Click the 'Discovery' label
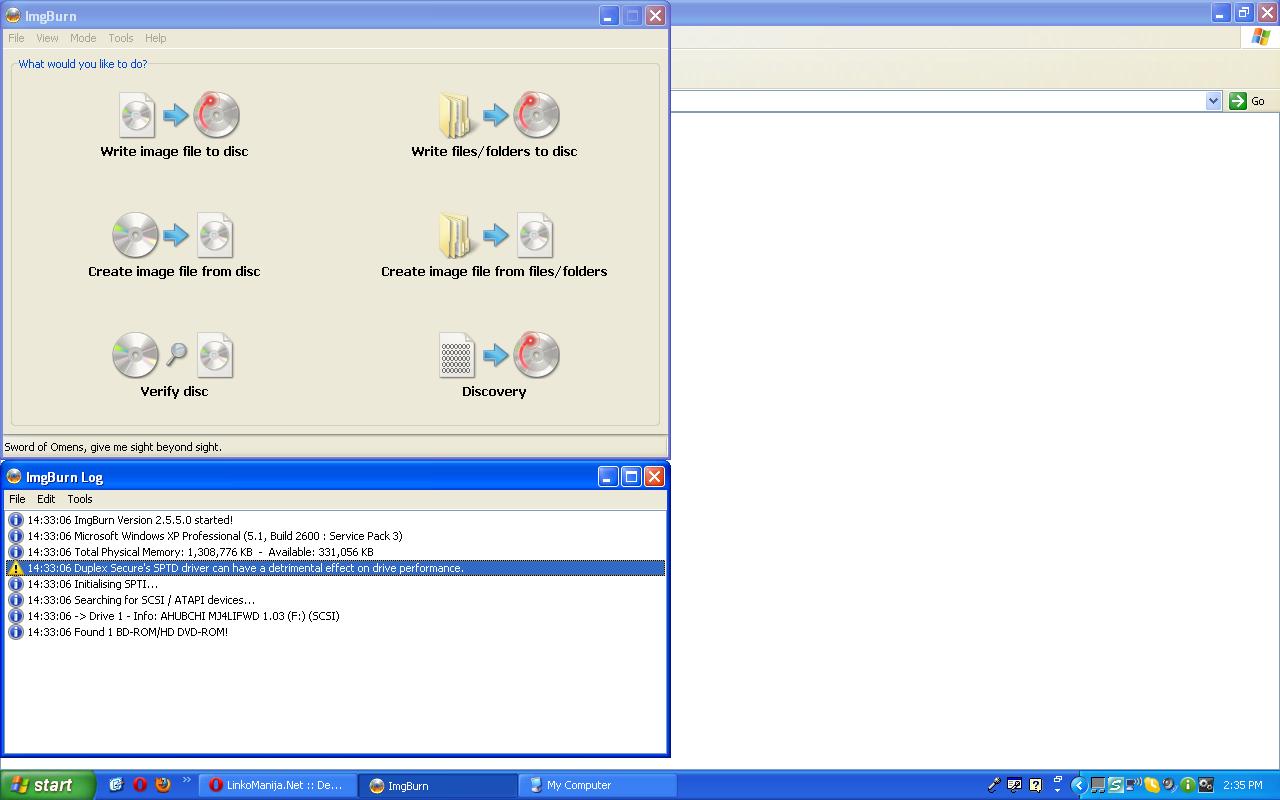Image resolution: width=1280 pixels, height=800 pixels. tap(494, 392)
